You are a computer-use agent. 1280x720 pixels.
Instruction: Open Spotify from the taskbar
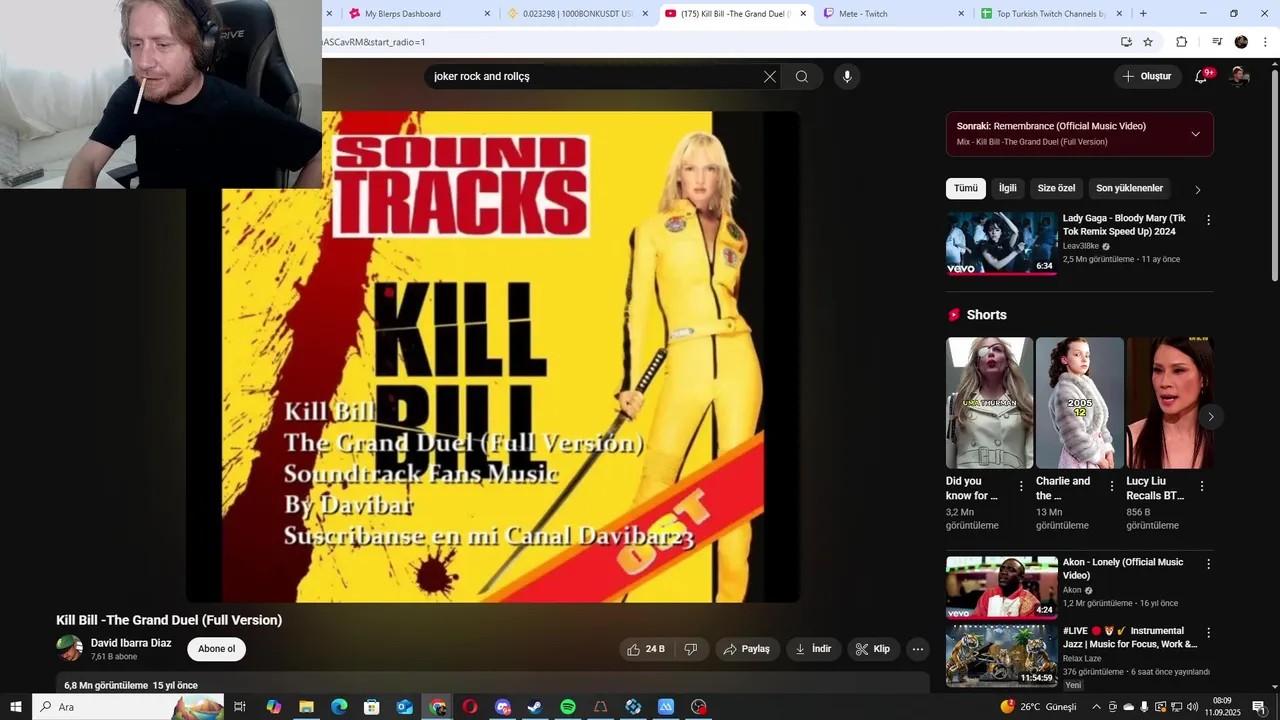pyautogui.click(x=568, y=707)
